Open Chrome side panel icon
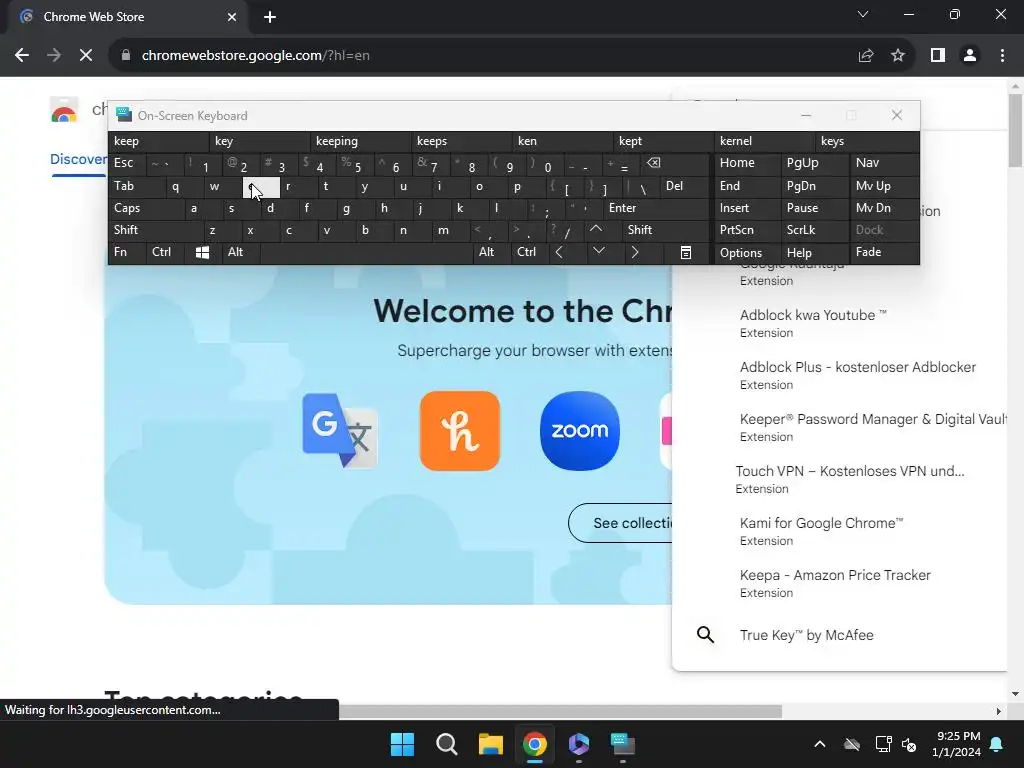The image size is (1024, 768). pos(938,56)
